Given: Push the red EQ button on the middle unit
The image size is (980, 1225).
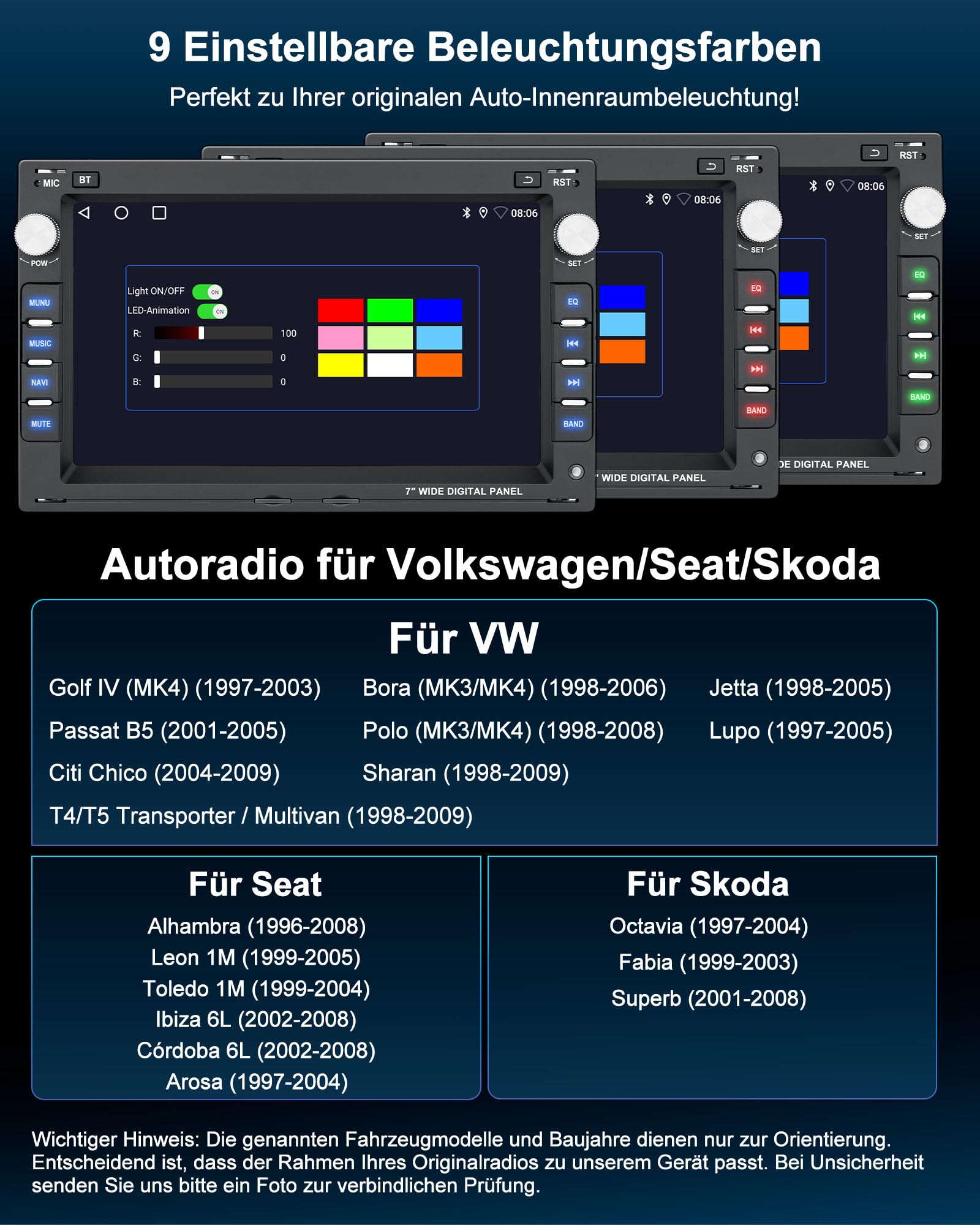Looking at the screenshot, I should pos(756,288).
